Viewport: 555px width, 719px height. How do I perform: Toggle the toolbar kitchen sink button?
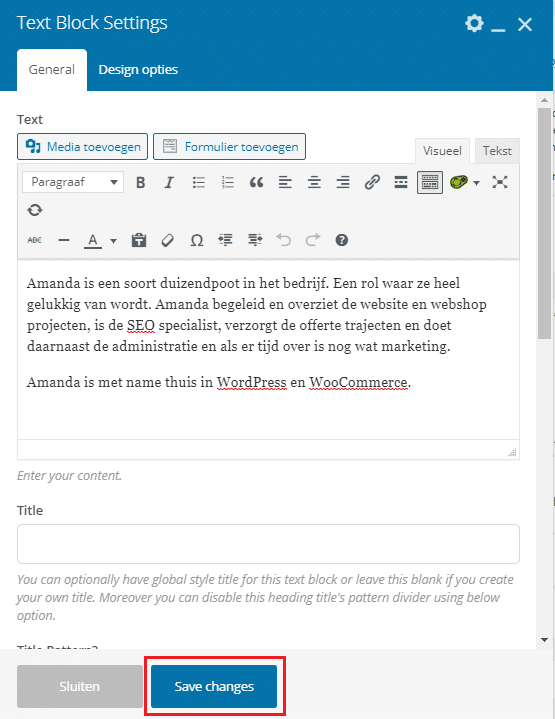click(x=430, y=183)
